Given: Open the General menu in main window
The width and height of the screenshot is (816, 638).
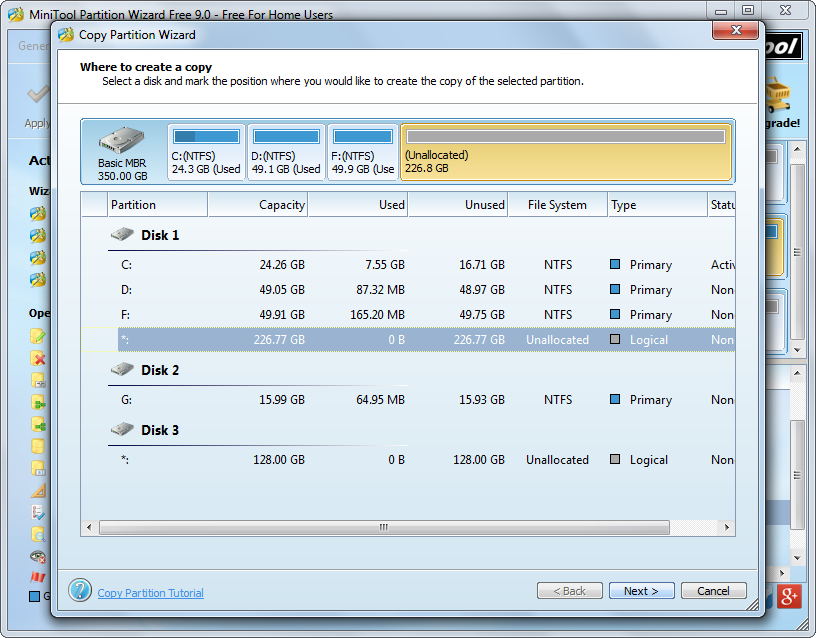Looking at the screenshot, I should click(x=33, y=46).
